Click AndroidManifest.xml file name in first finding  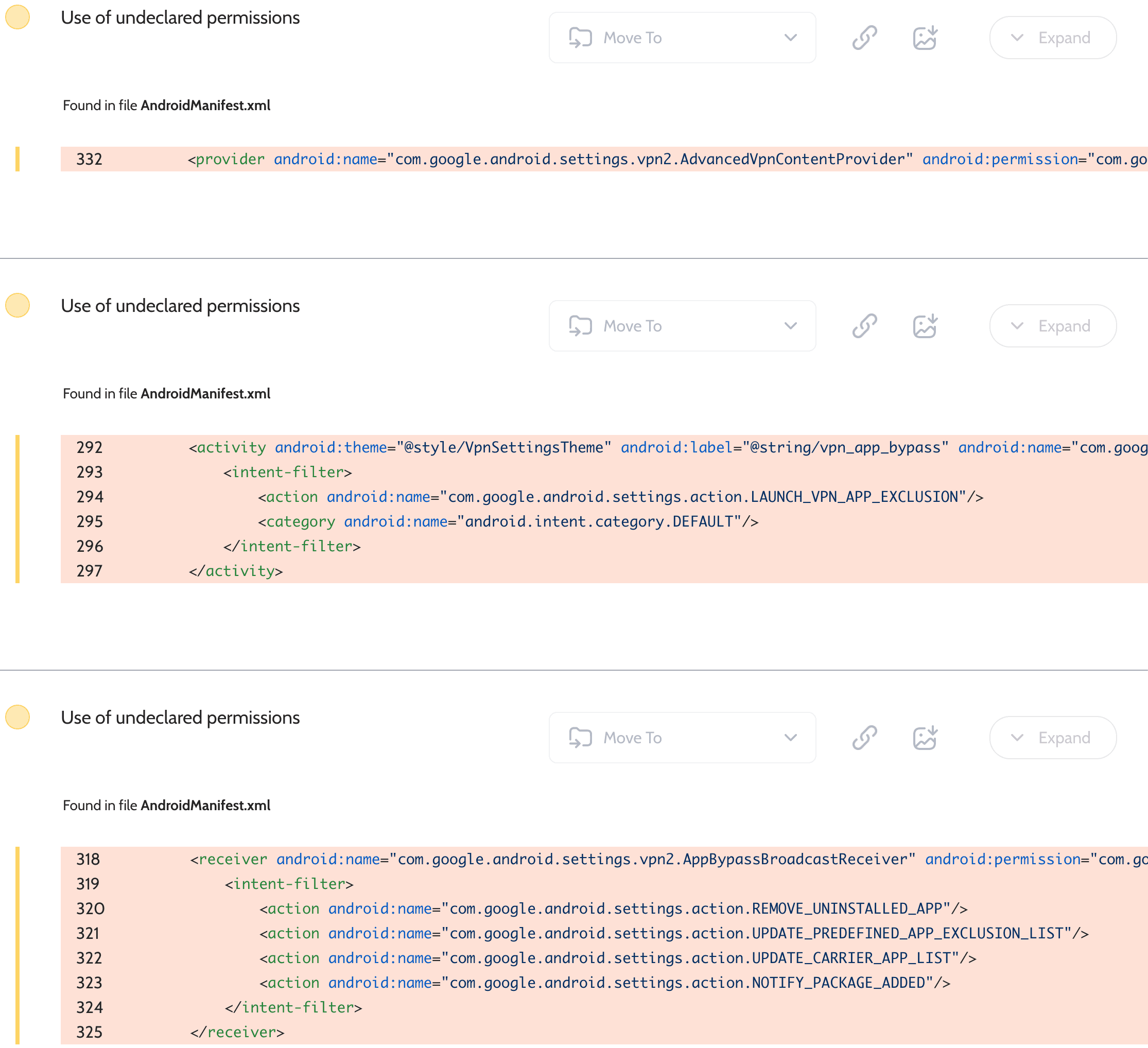point(205,106)
